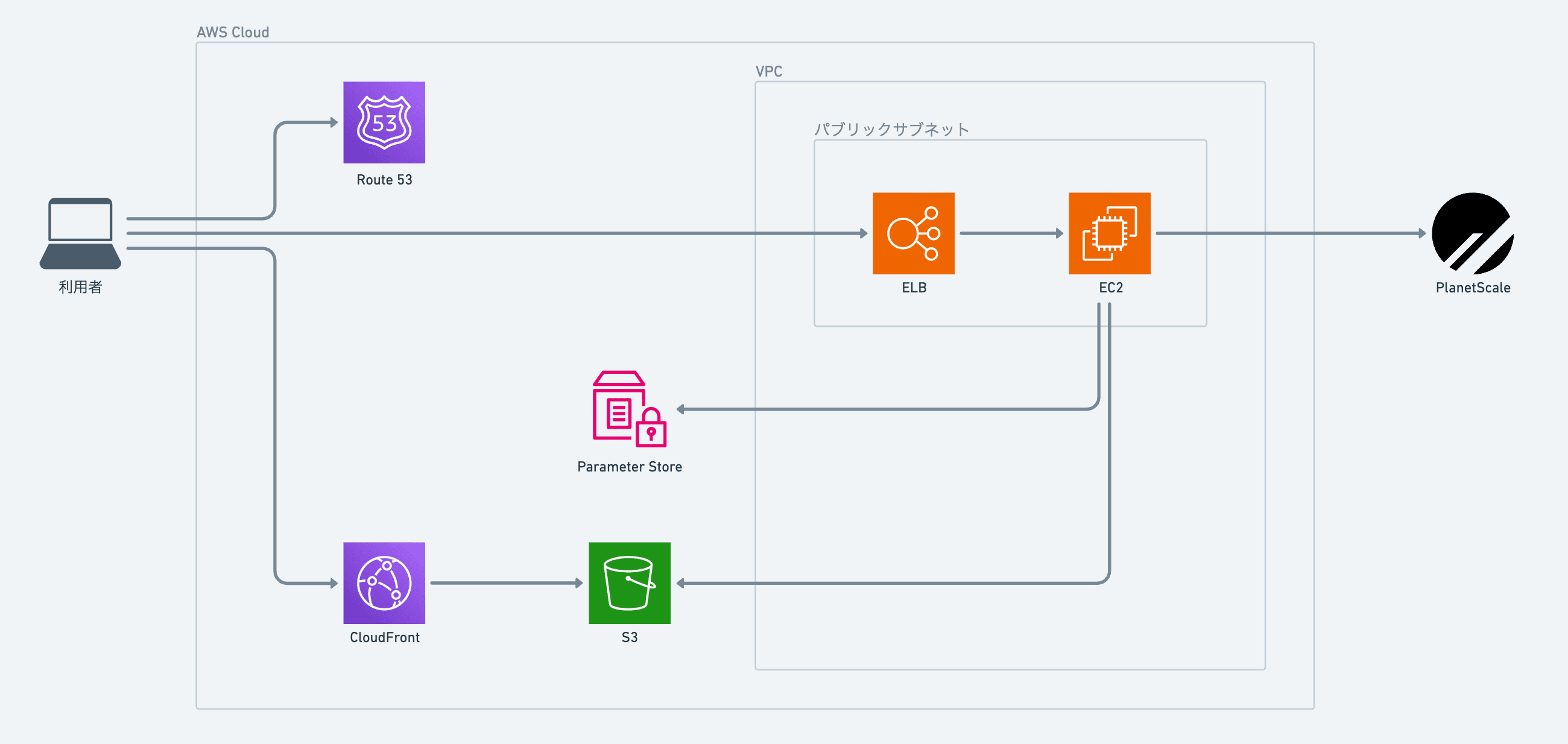
Task: Click the "PlanetScale" label
Action: tap(1473, 288)
